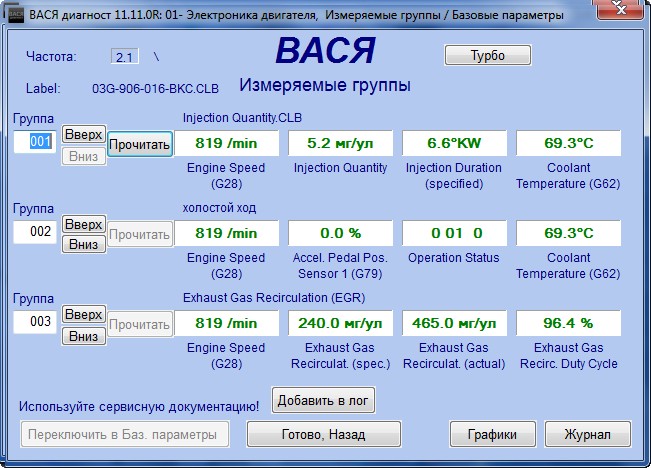This screenshot has width=651, height=468.
Task: Click the 96.4 % EGR duty cycle value
Action: tap(569, 323)
